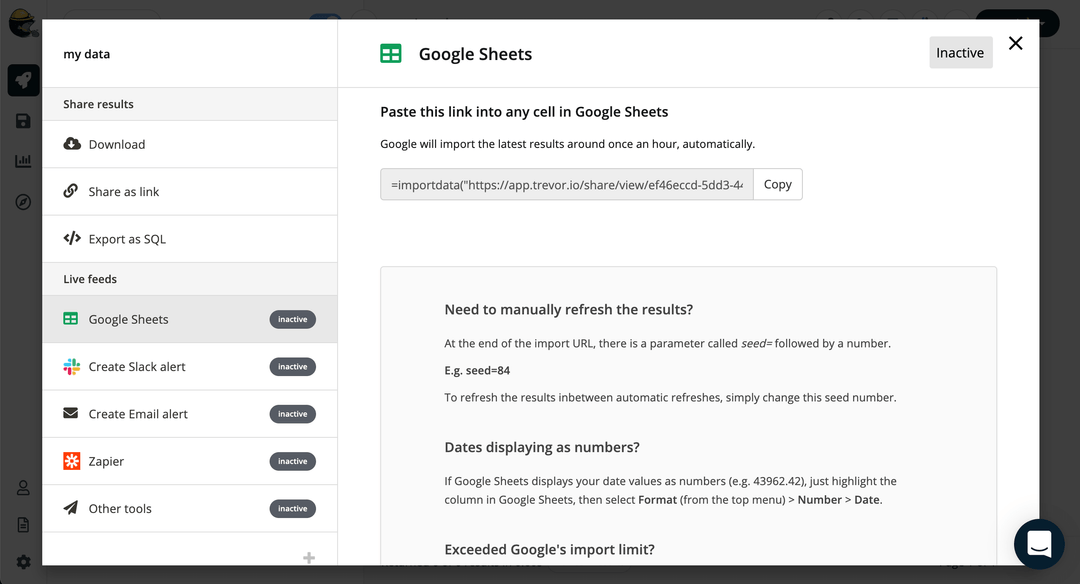Image resolution: width=1080 pixels, height=584 pixels.
Task: Open the Share as link option
Action: tap(123, 191)
